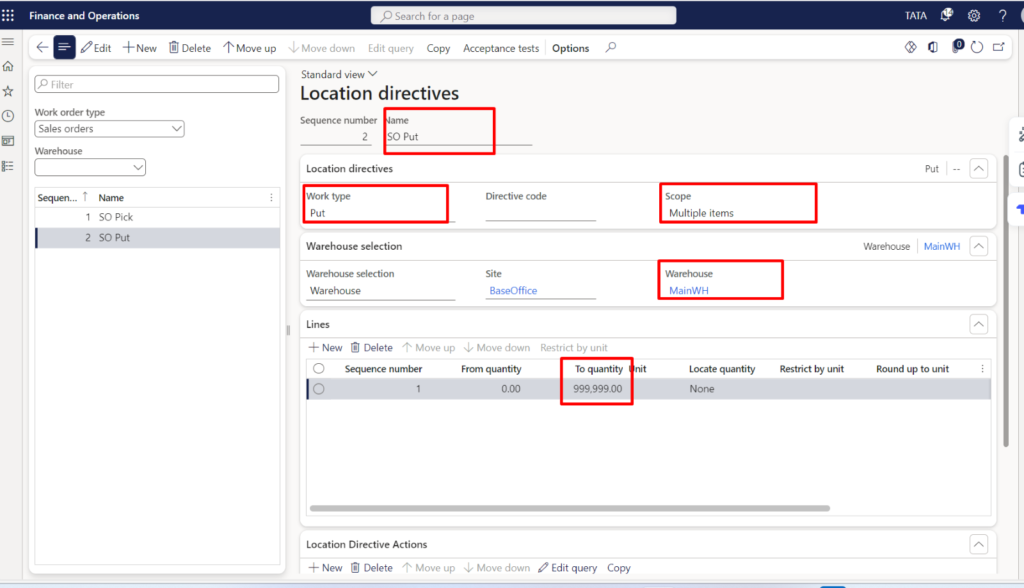Click Delete in the top action pane
Viewport: 1024px width, 588px height.
(190, 48)
